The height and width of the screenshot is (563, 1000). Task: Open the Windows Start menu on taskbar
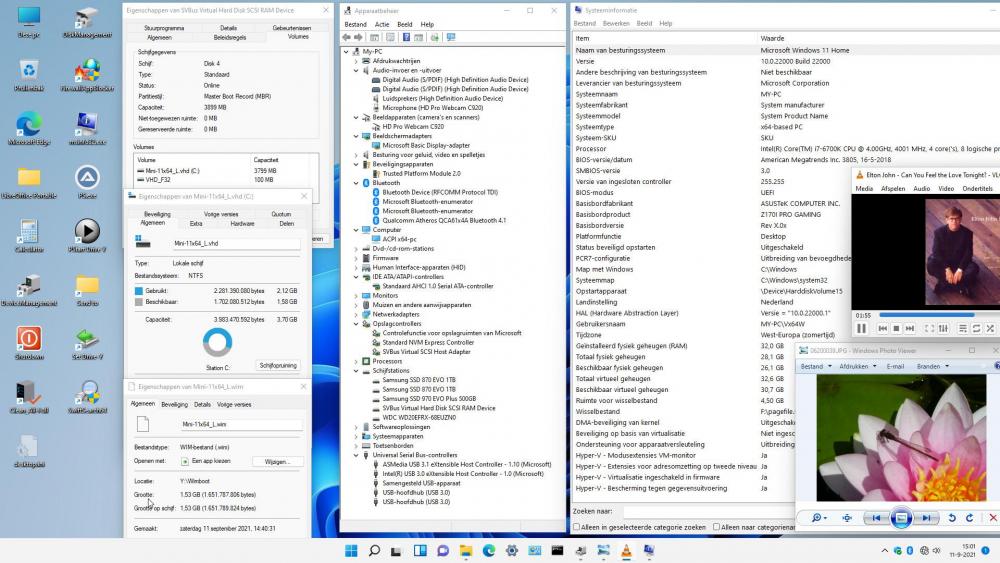[351, 551]
